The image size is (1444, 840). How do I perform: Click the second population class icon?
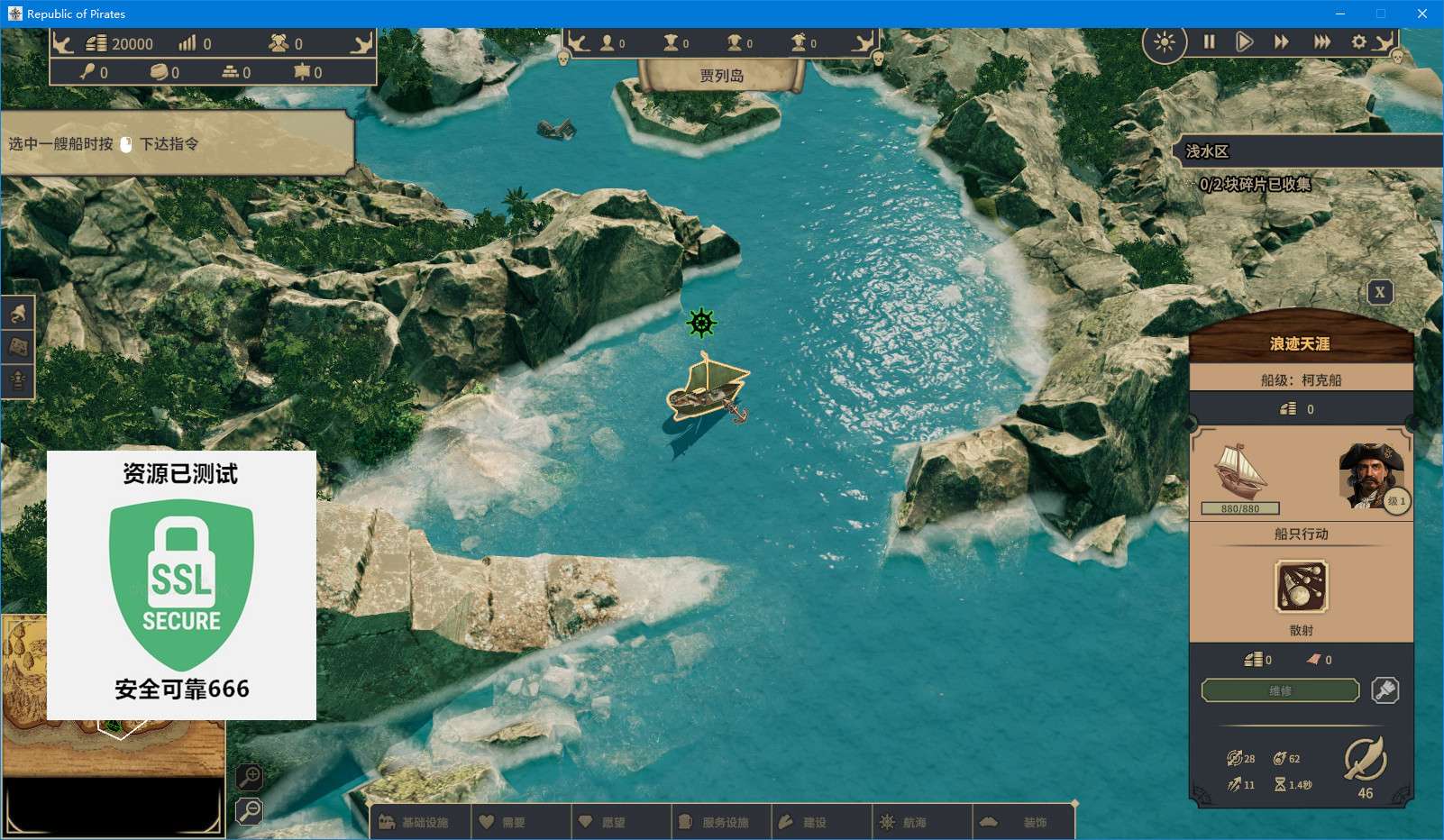[x=670, y=42]
